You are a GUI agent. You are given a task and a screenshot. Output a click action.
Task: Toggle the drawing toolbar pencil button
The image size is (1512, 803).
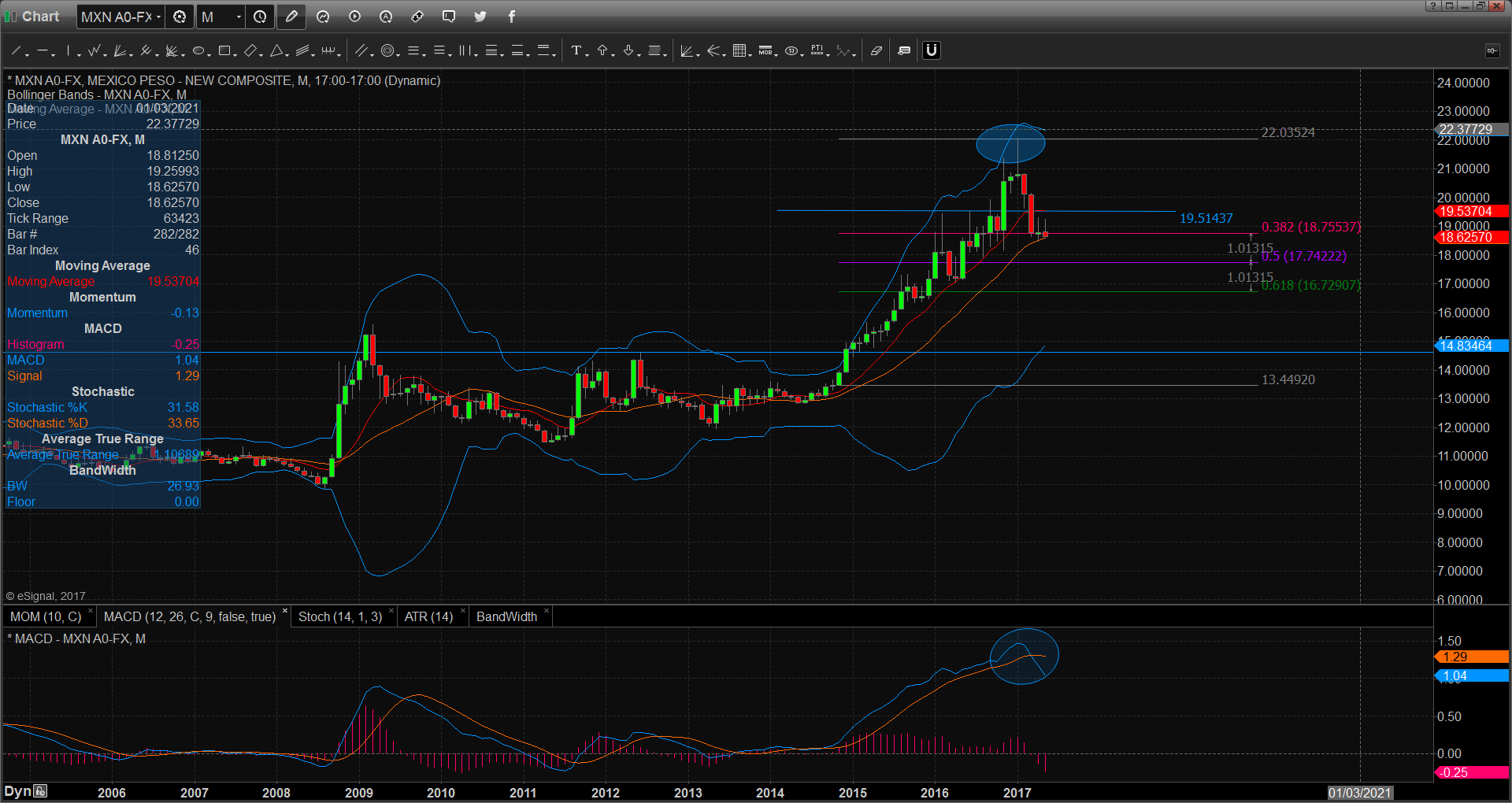click(291, 17)
